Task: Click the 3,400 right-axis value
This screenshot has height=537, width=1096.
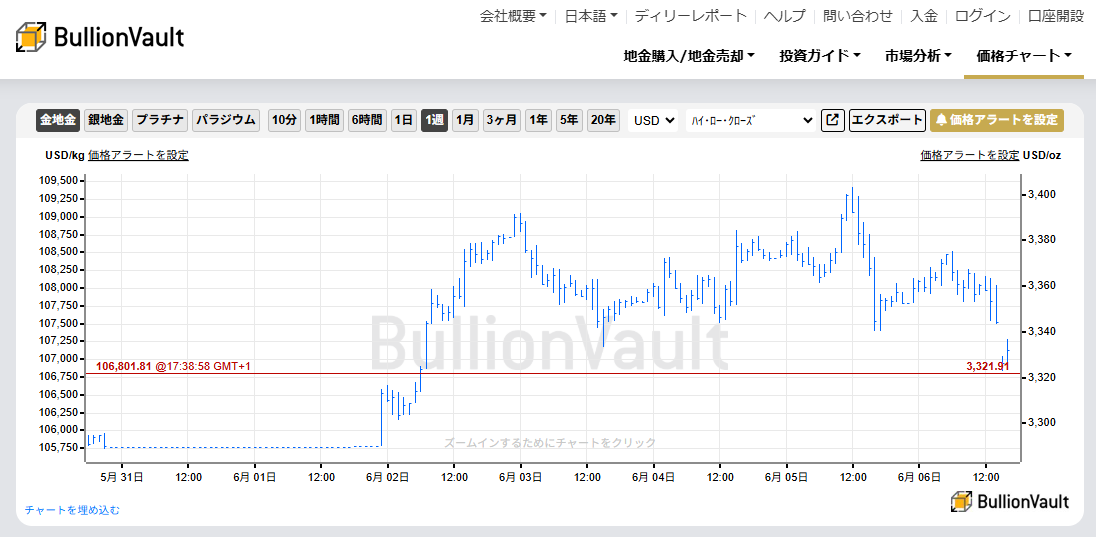Action: click(x=1041, y=194)
